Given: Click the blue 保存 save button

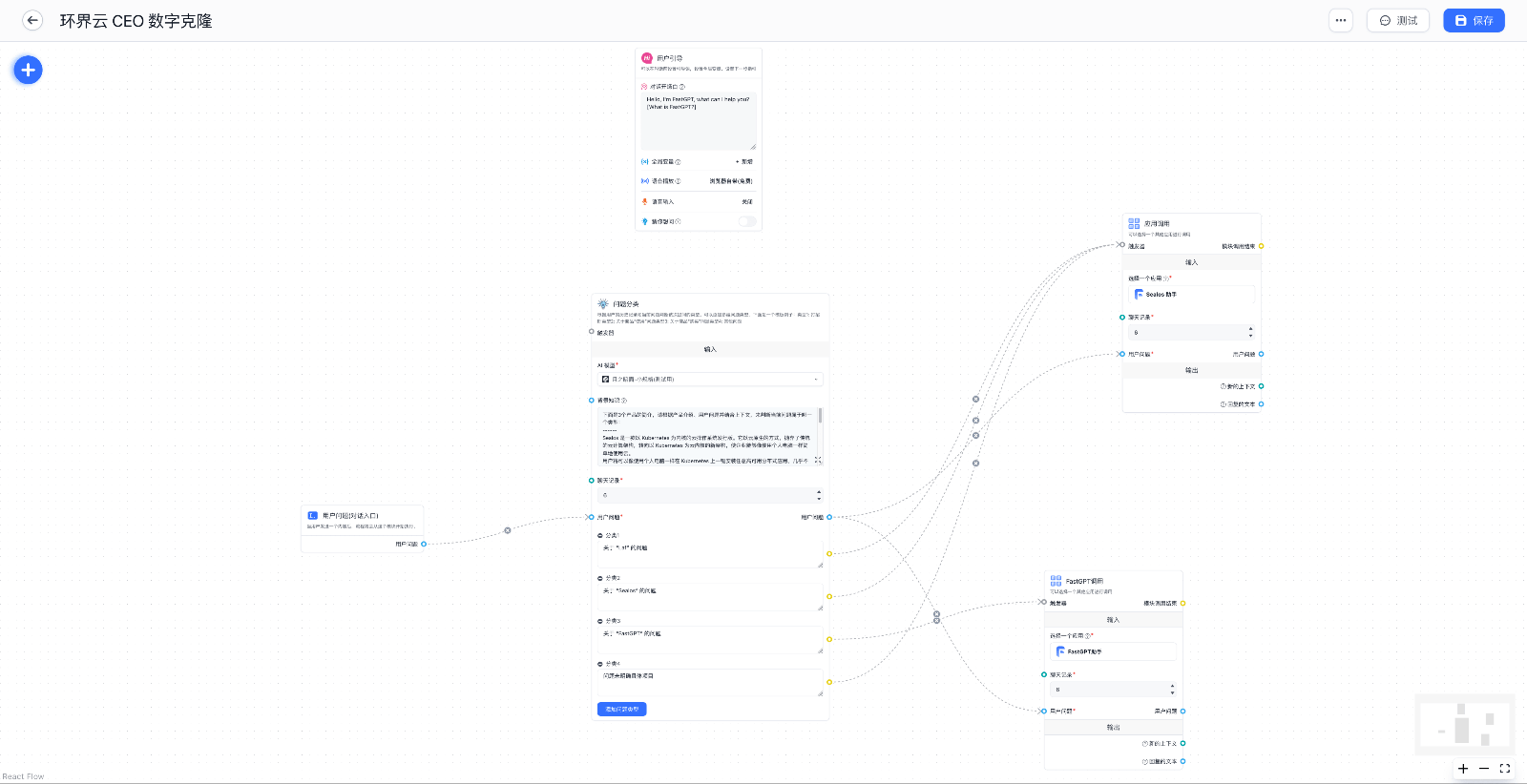Looking at the screenshot, I should (1474, 20).
